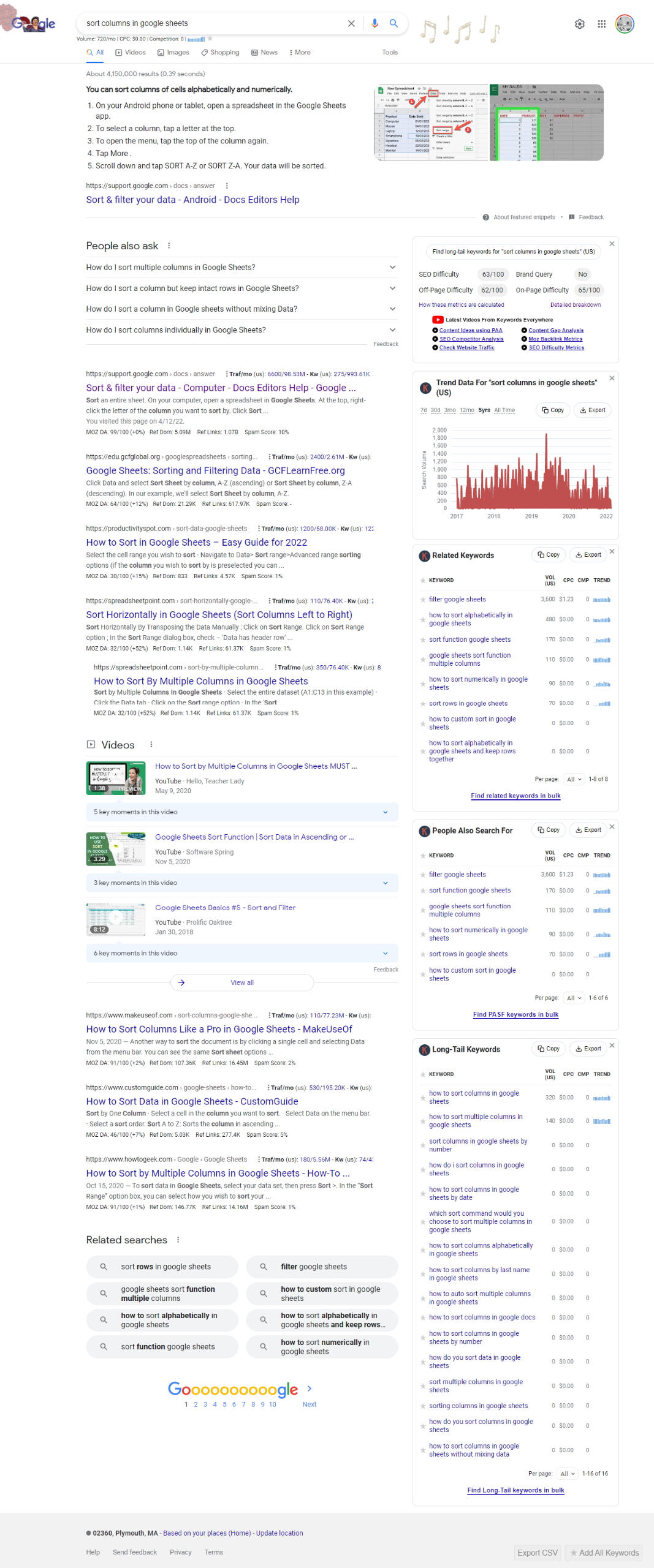
Task: Switch to the Images search tab
Action: [173, 53]
